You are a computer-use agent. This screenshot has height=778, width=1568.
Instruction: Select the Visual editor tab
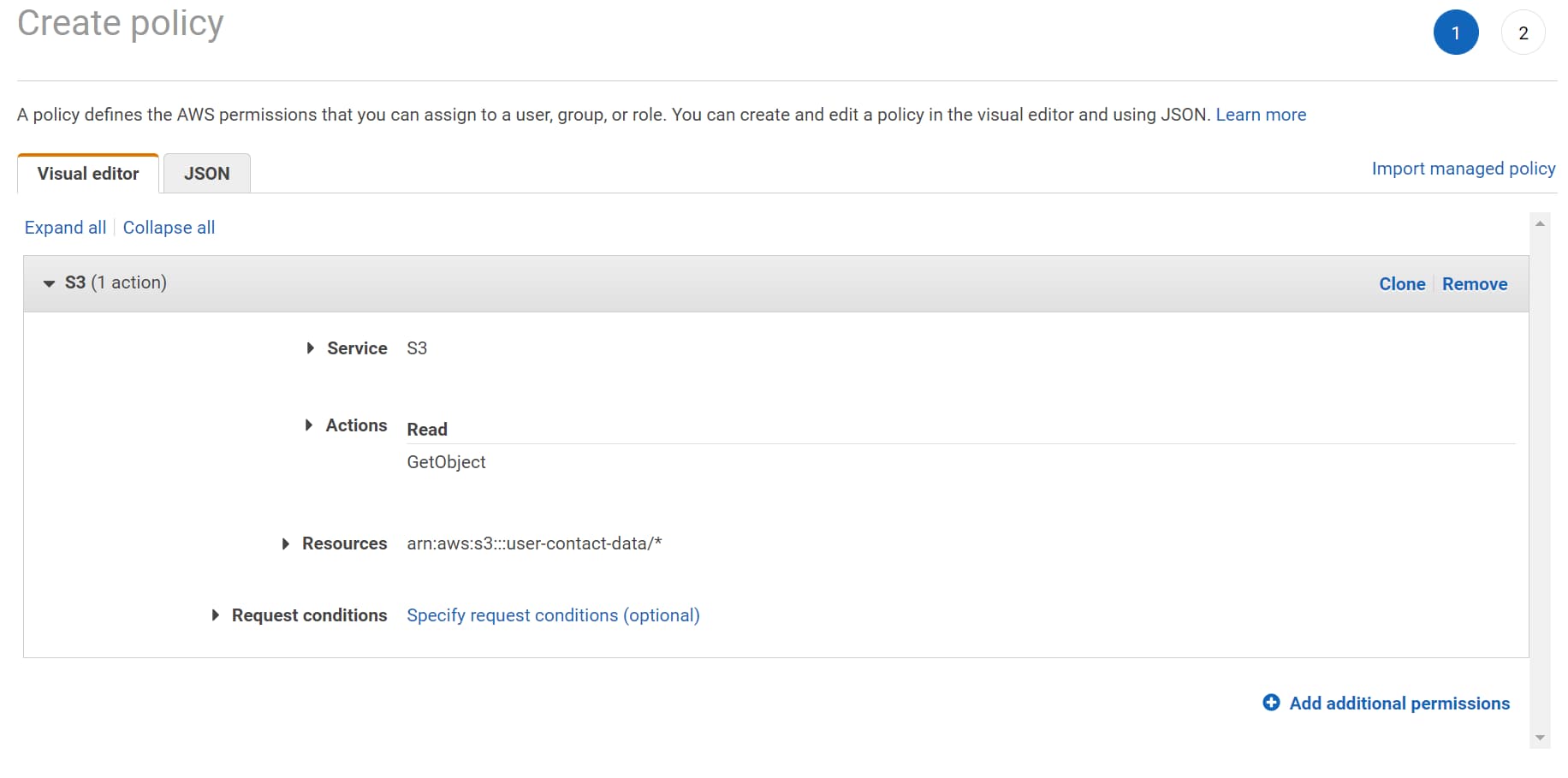(88, 174)
